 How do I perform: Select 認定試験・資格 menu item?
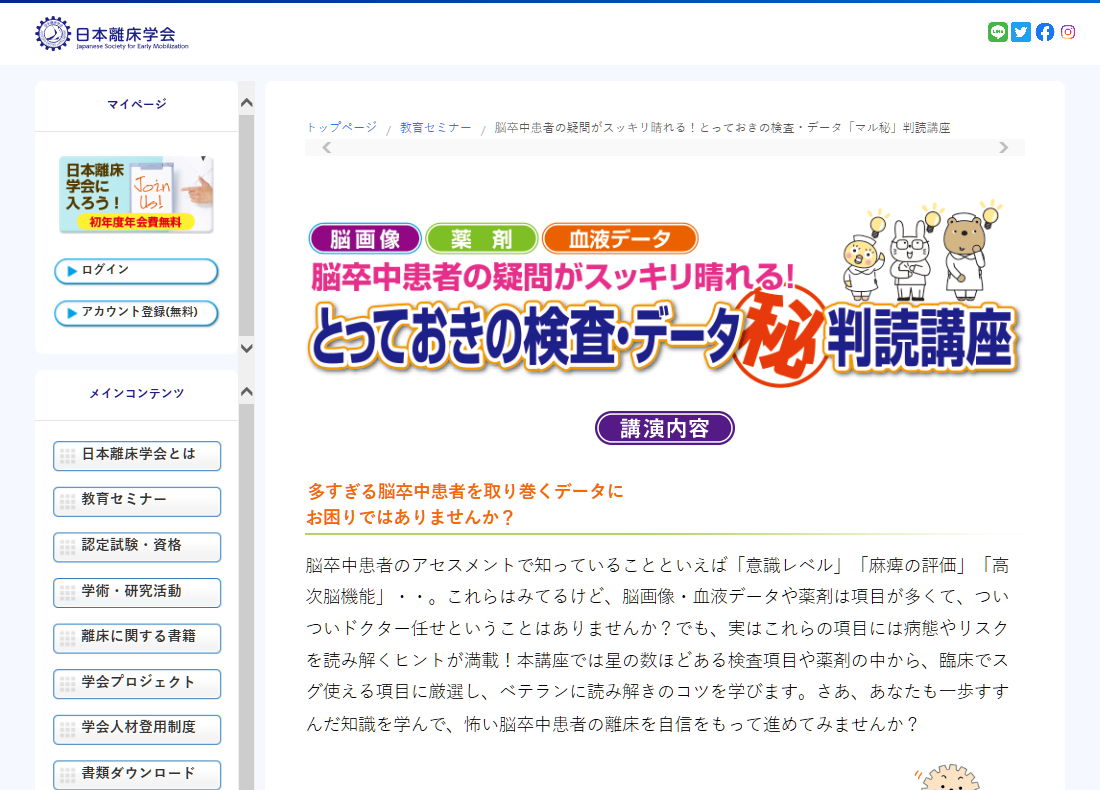(137, 547)
